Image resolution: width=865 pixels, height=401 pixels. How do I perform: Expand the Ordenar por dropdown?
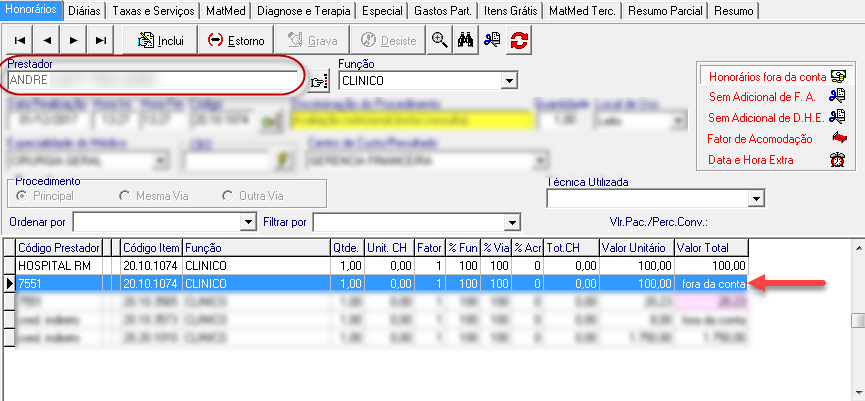[248, 222]
